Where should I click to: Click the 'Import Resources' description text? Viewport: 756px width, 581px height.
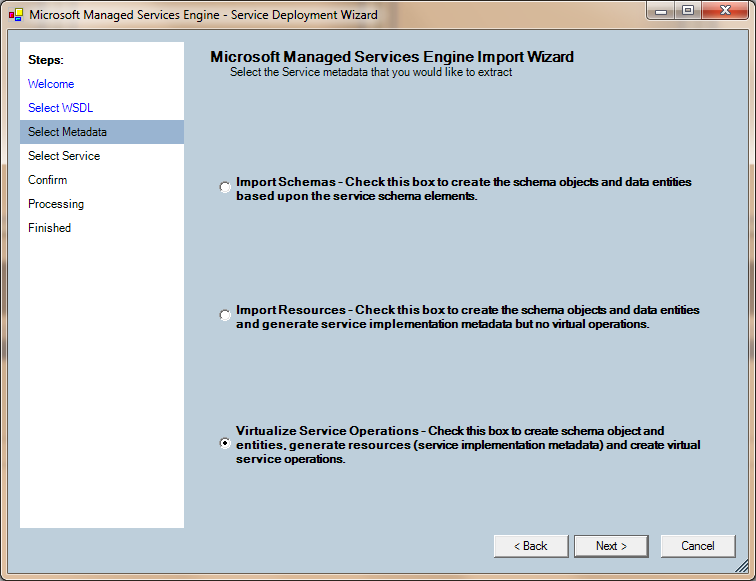click(468, 317)
